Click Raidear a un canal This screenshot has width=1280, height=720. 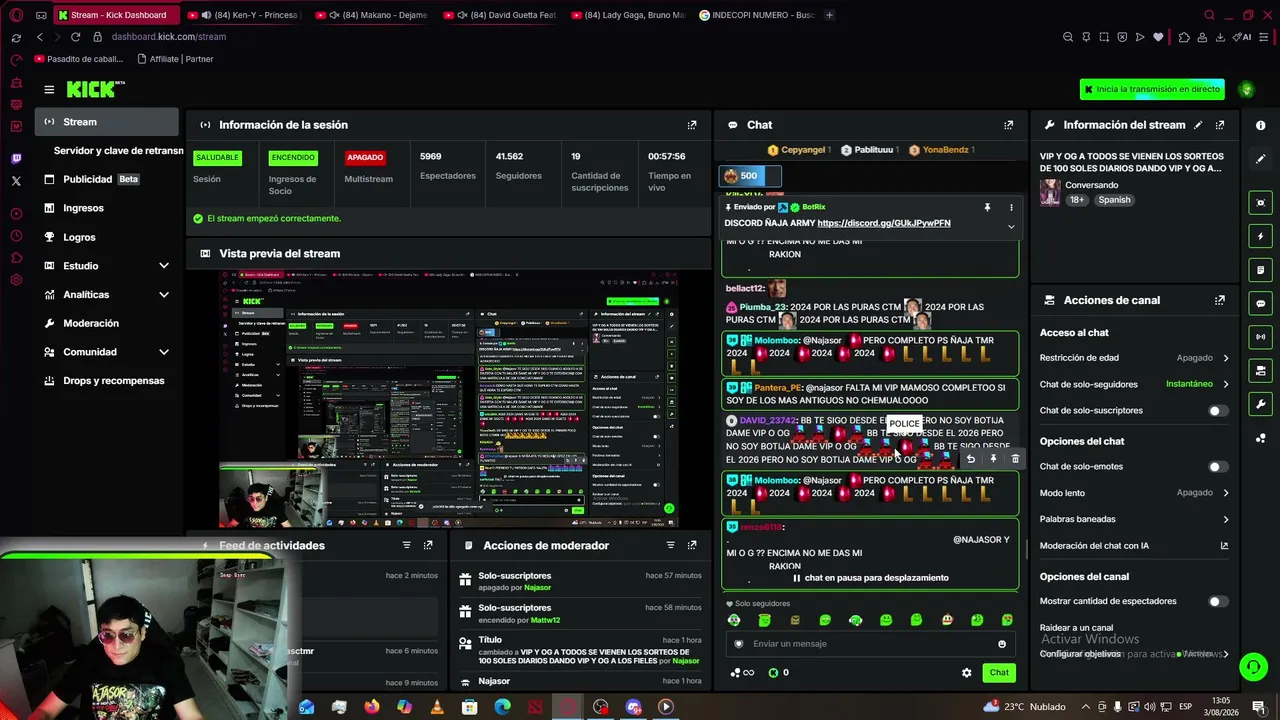tap(1076, 628)
